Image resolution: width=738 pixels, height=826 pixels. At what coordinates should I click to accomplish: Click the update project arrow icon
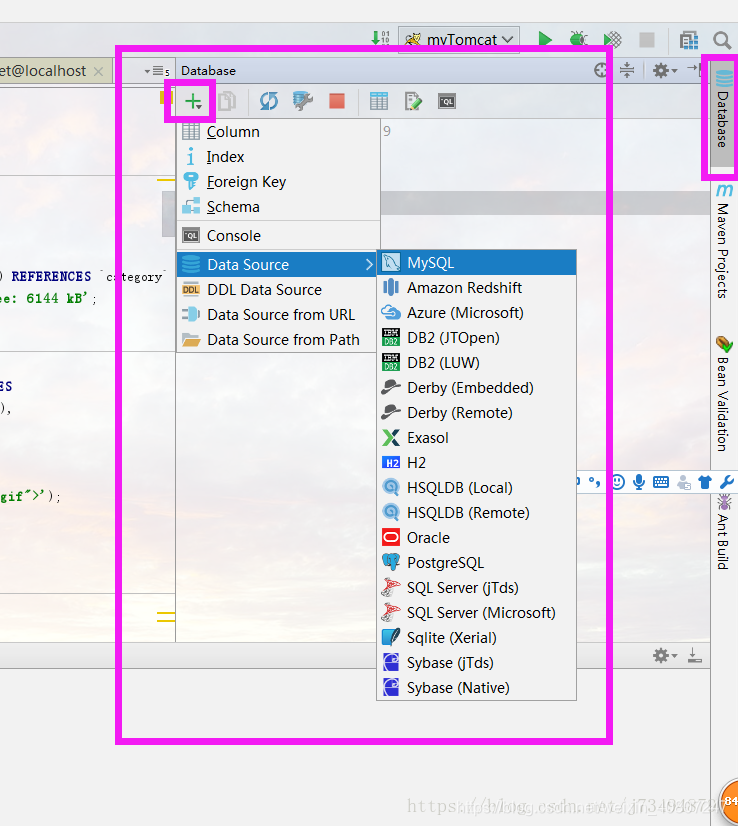click(x=380, y=38)
